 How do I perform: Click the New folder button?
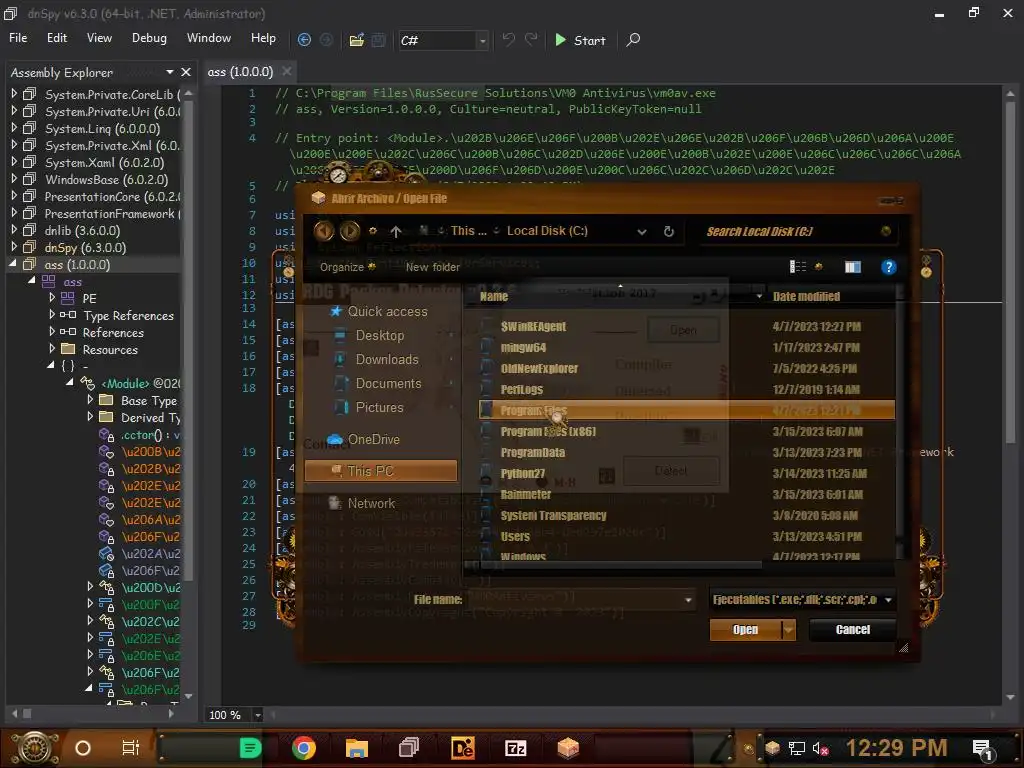[x=432, y=266]
